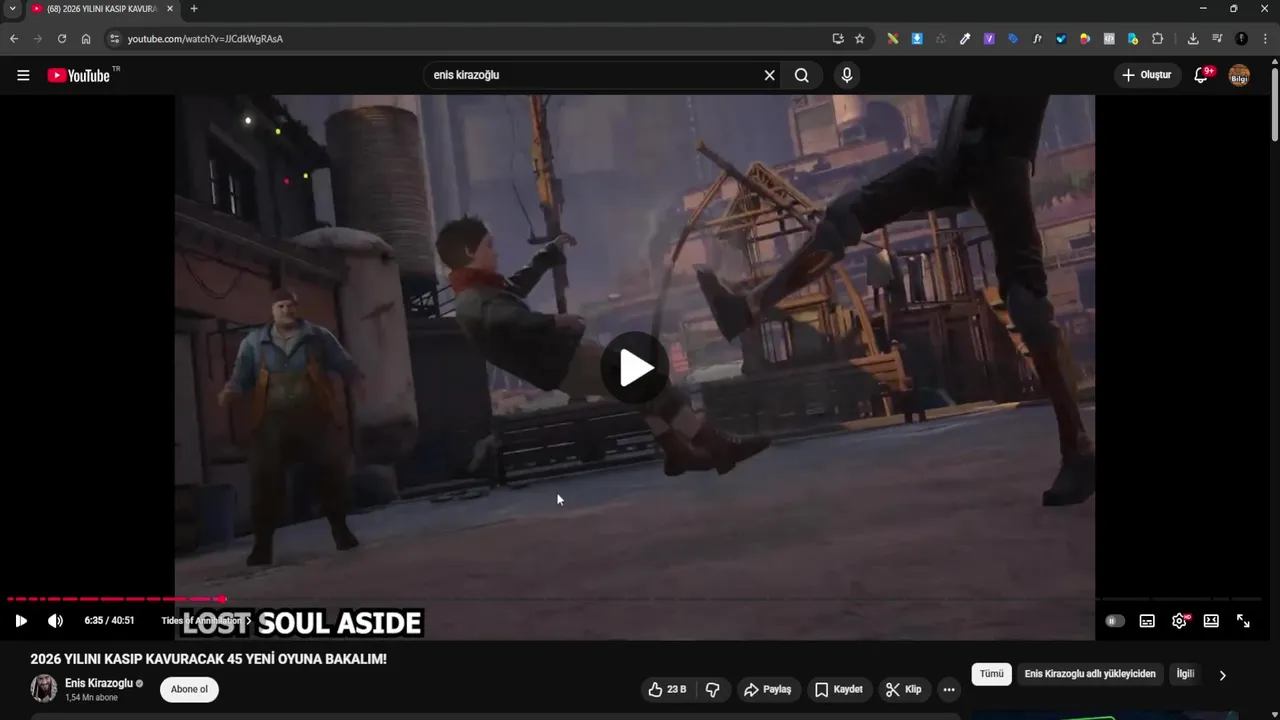This screenshot has height=720, width=1280.
Task: Close the YouTube browser tab
Action: click(170, 9)
